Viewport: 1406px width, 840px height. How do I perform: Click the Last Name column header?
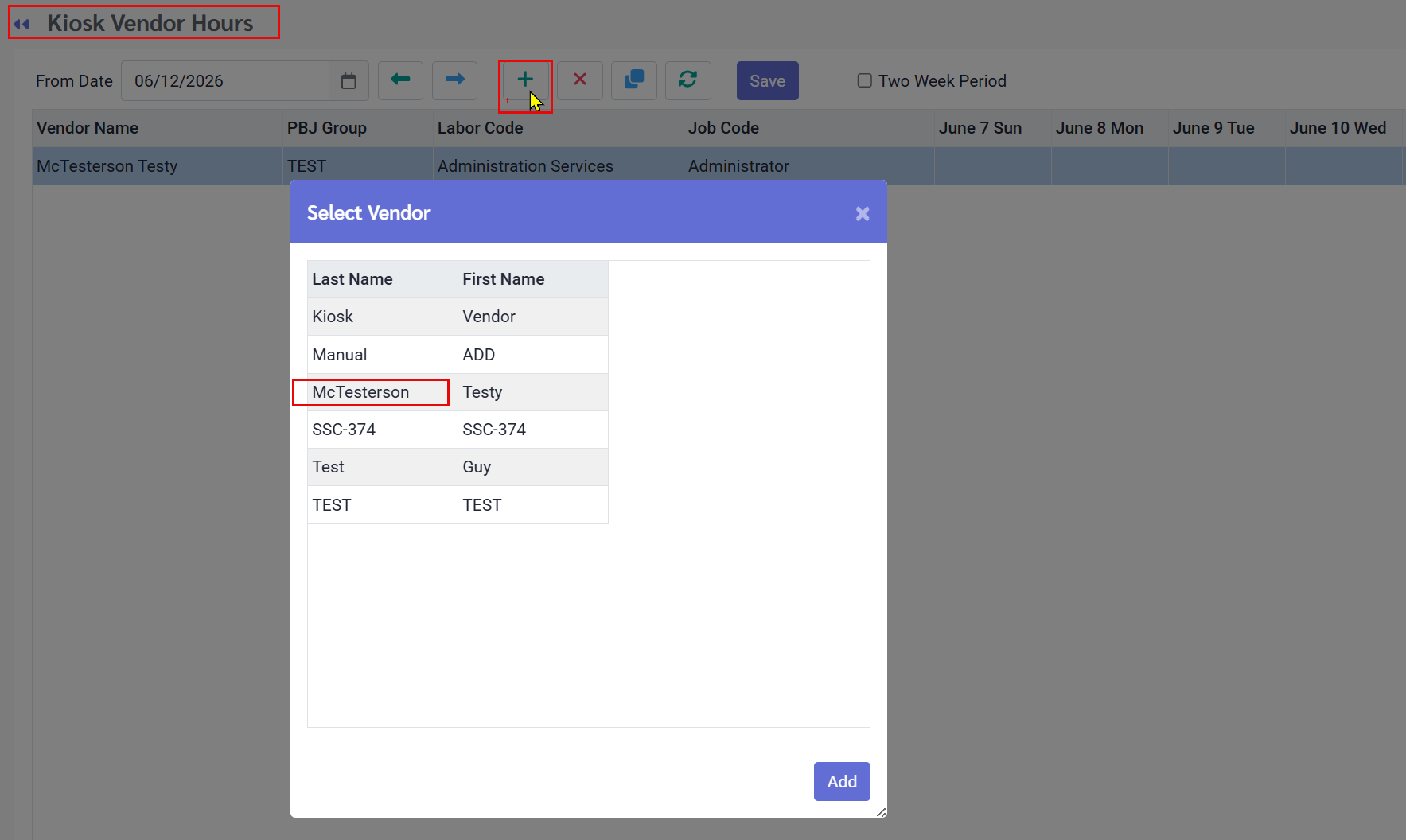click(383, 279)
